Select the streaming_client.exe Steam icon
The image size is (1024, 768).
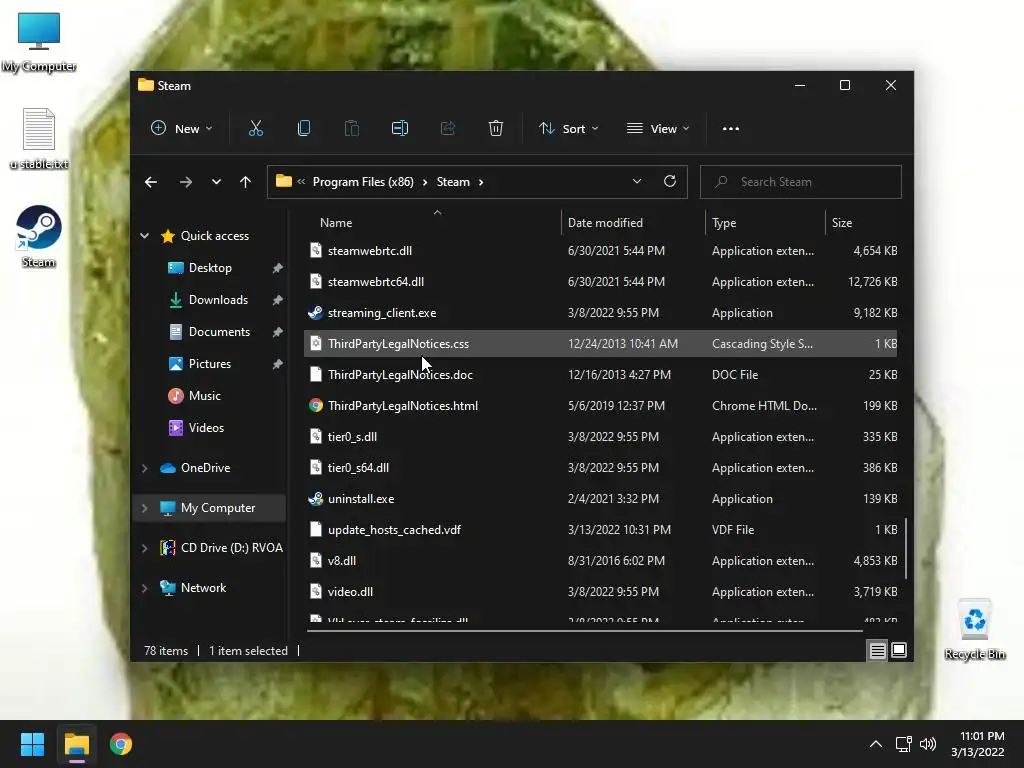point(315,313)
